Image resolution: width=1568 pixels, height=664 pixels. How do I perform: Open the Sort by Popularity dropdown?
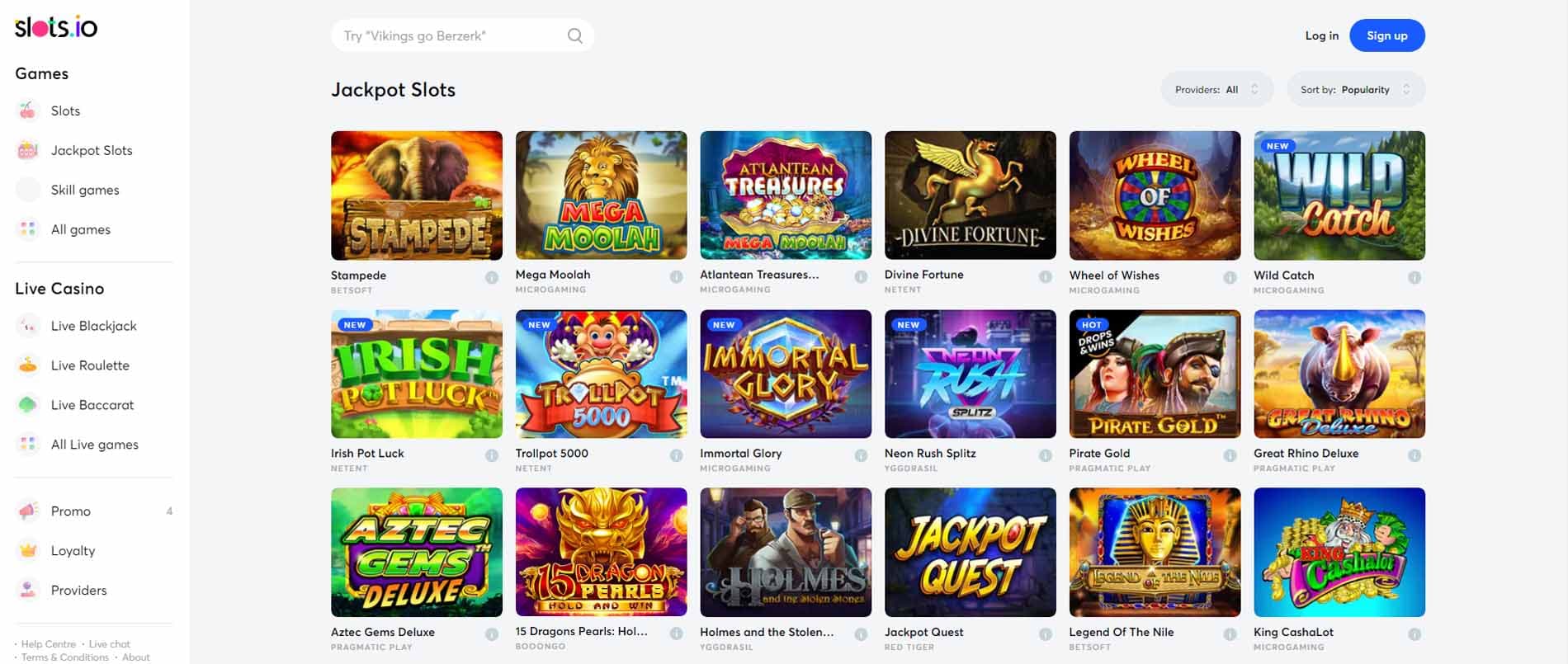(x=1355, y=90)
